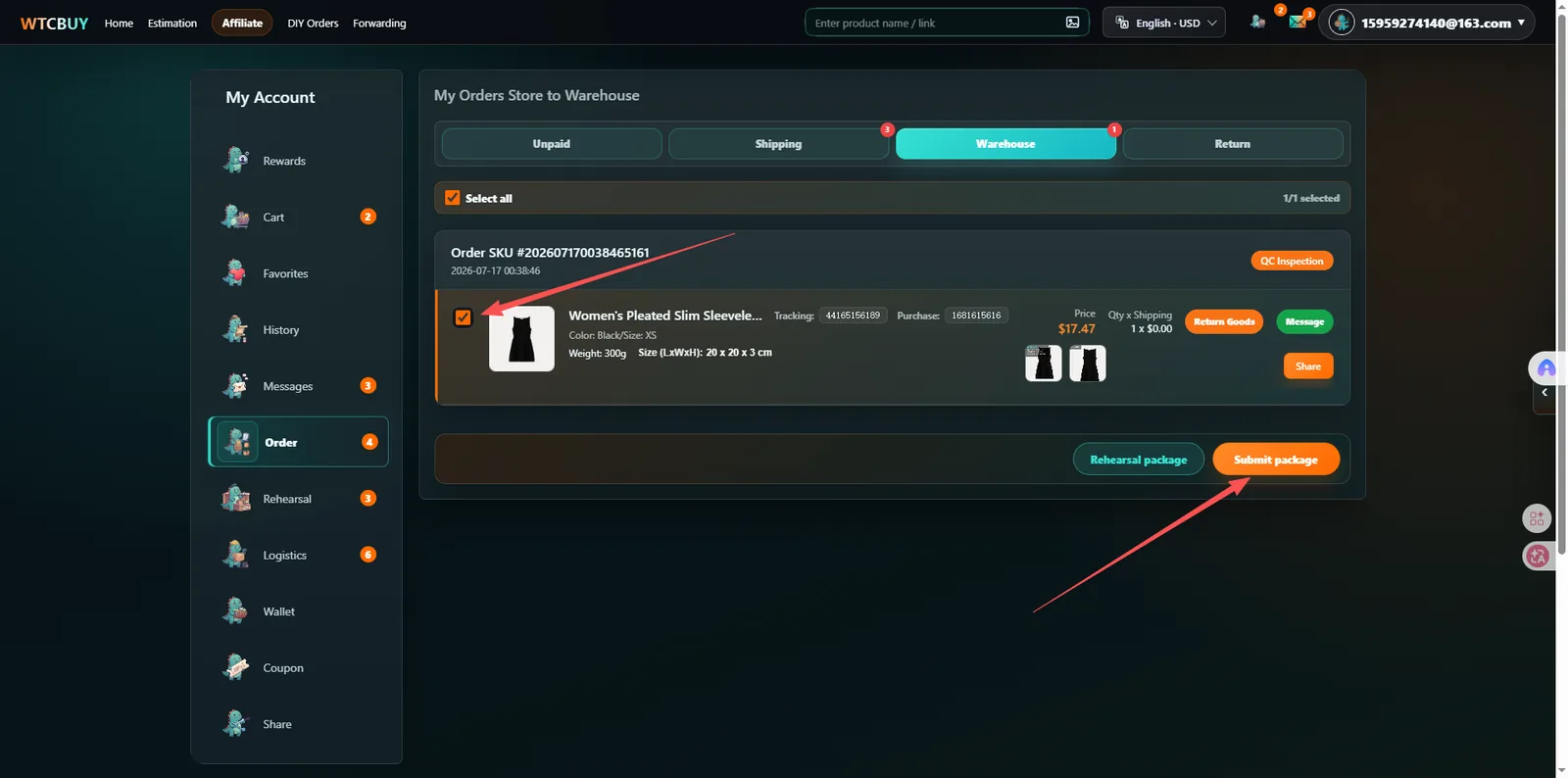Open the second QC photo thumbnail
This screenshot has width=1568, height=778.
tap(1088, 364)
